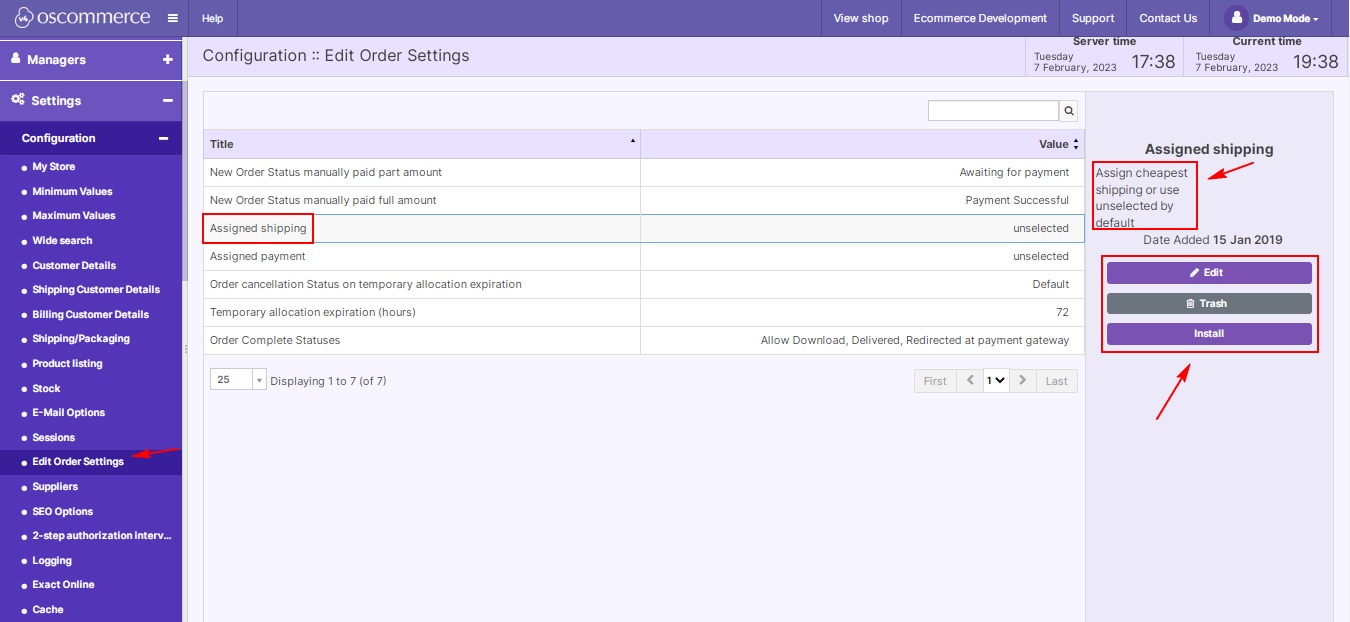Sort by Title column arrow
Image resolution: width=1350 pixels, height=622 pixels.
(x=632, y=142)
